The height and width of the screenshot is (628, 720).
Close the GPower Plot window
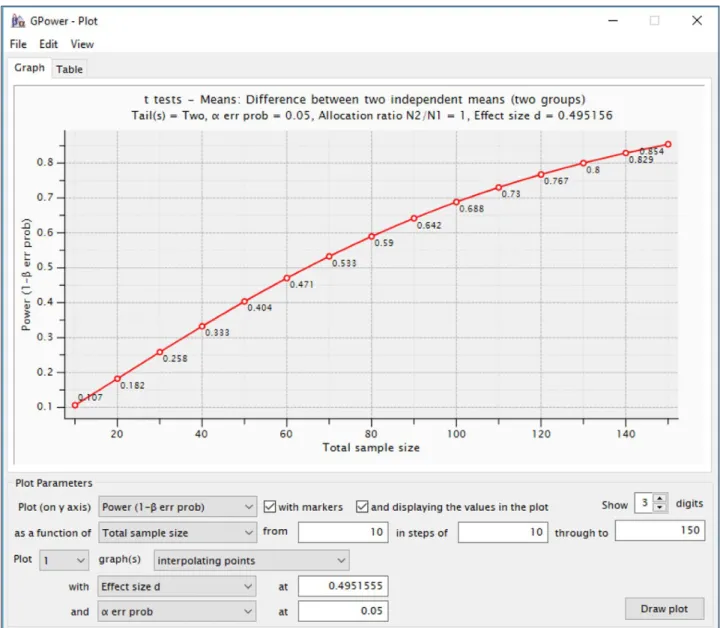[x=697, y=21]
